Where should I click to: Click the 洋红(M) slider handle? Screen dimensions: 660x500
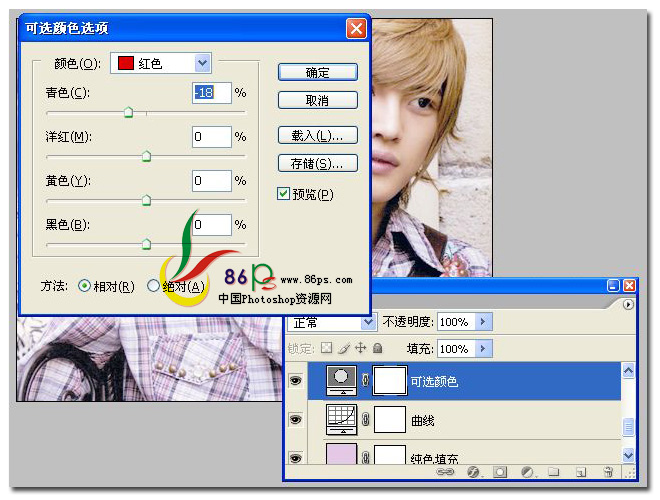pyautogui.click(x=146, y=156)
